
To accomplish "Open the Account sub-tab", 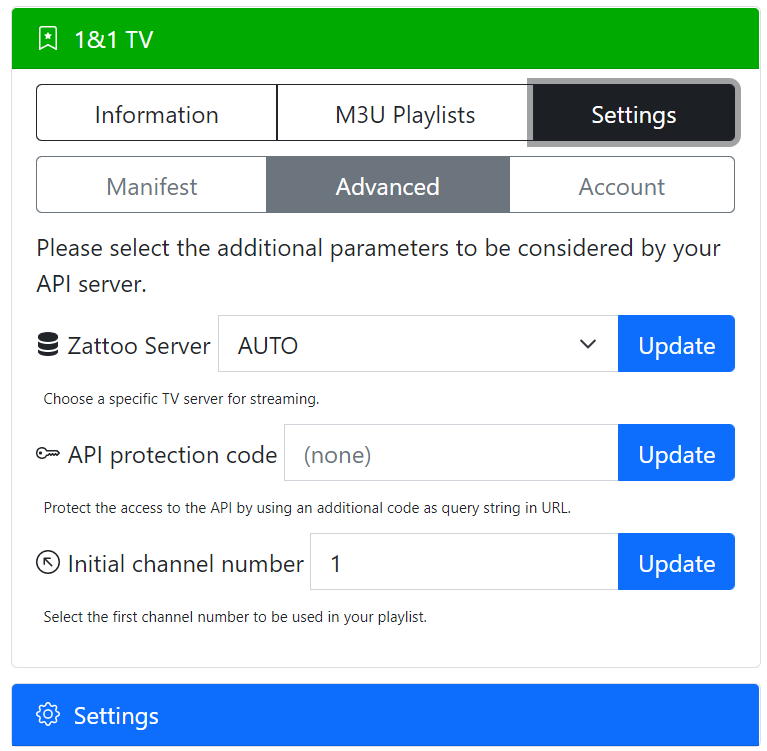I will (x=622, y=185).
